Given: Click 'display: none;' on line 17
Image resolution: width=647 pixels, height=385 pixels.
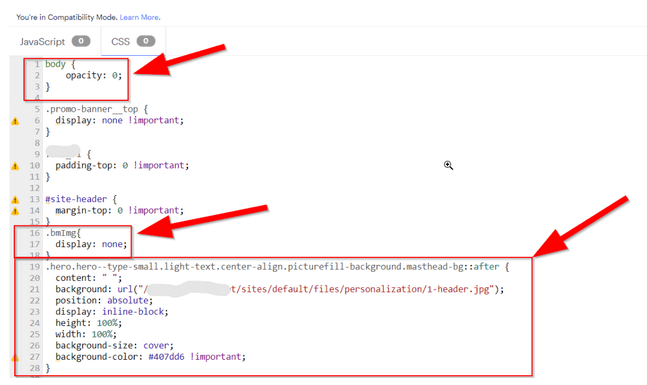Looking at the screenshot, I should point(91,244).
